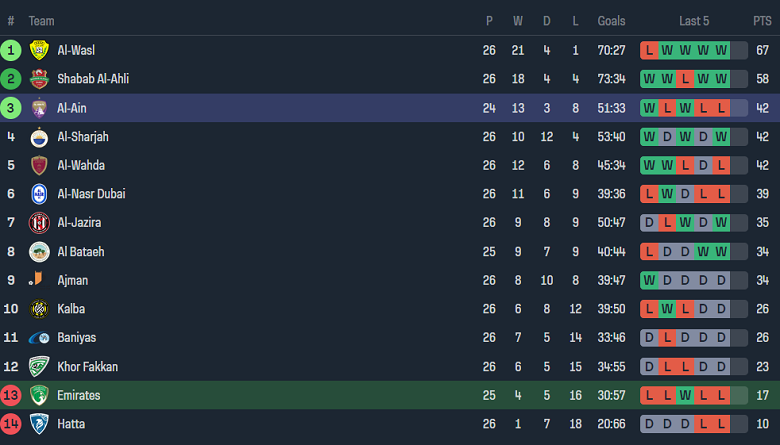Click Al-Wasl's first Last 5 loss badge
This screenshot has height=445, width=780.
click(650, 50)
